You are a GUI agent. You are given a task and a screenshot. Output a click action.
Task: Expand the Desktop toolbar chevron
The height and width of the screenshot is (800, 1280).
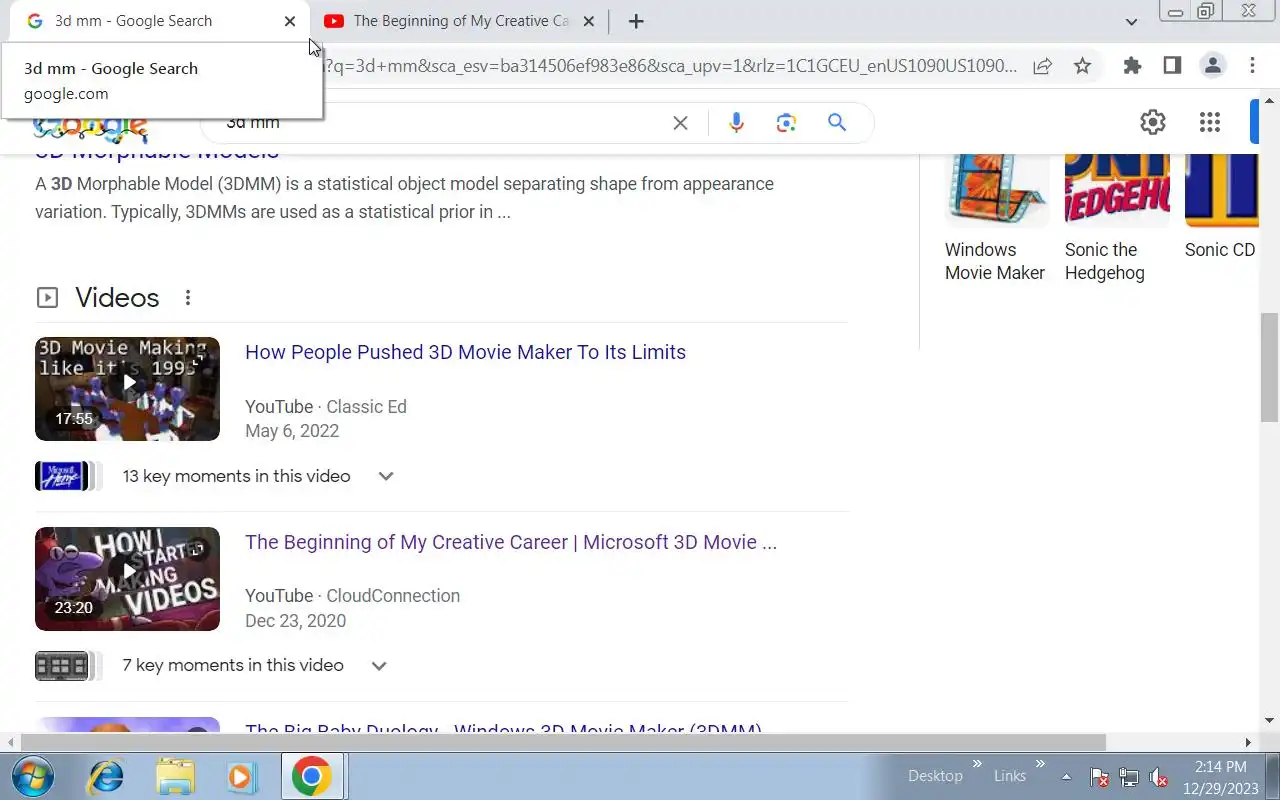(x=977, y=765)
